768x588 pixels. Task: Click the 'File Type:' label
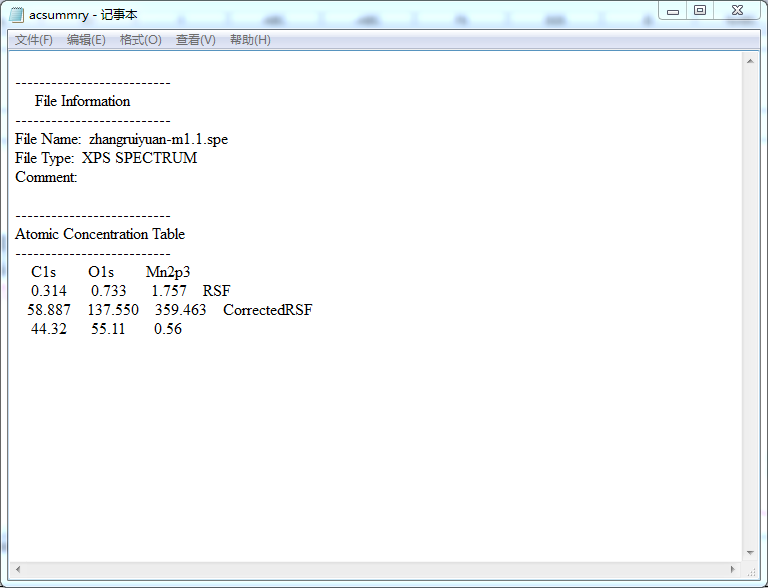pos(45,158)
